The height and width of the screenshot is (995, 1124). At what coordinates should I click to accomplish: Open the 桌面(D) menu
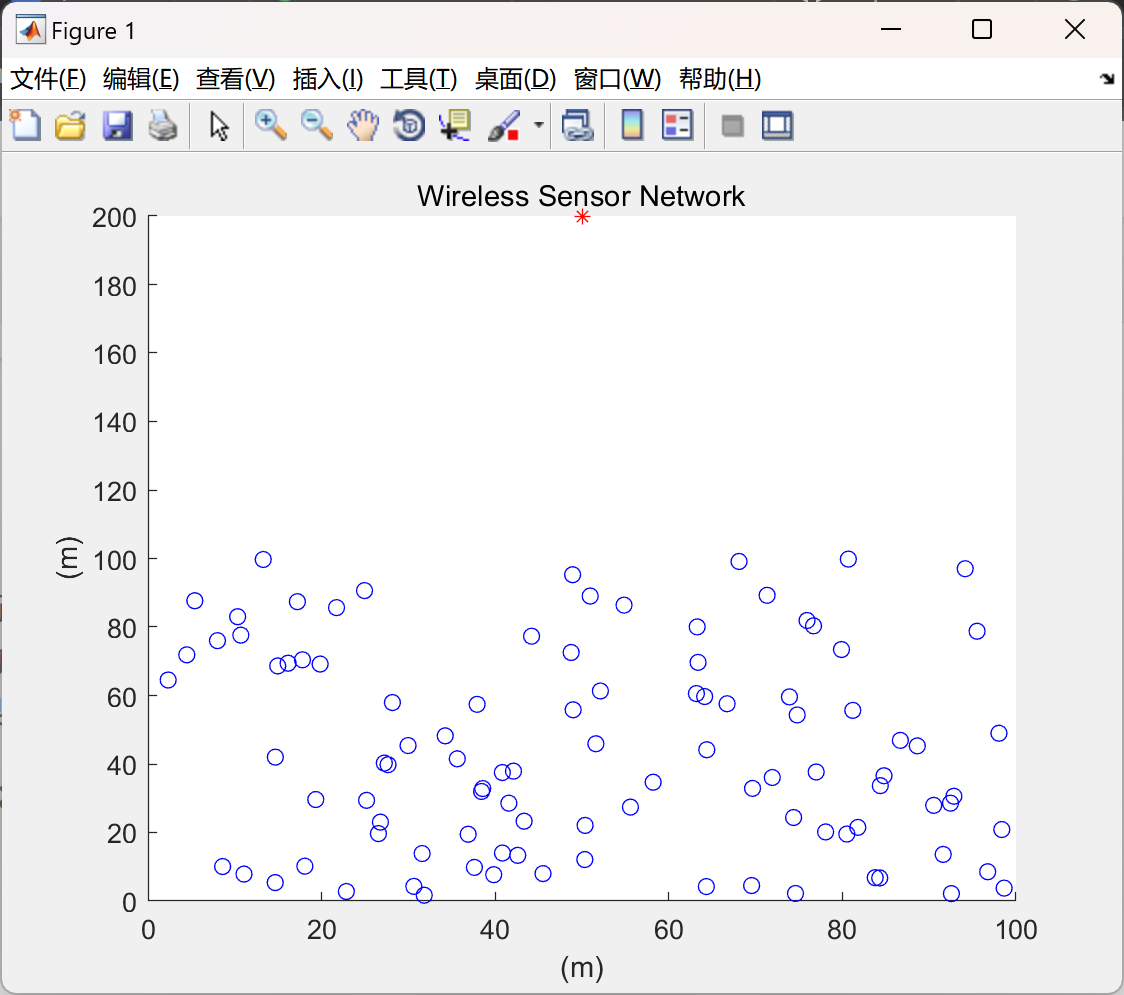point(515,79)
